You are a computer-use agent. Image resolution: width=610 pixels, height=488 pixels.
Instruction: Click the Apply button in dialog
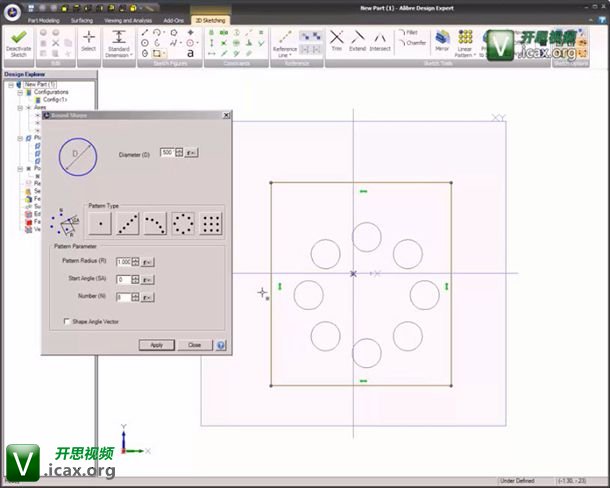click(x=157, y=345)
